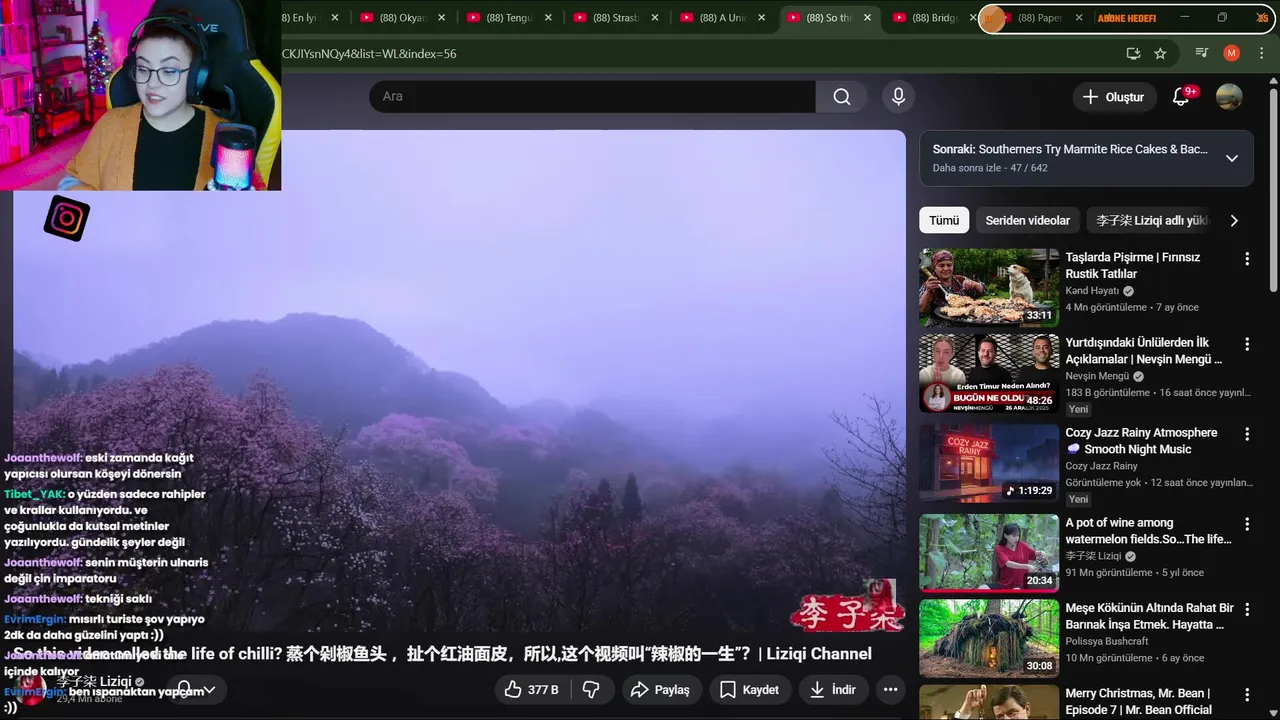Open options for Meşe Kökünün video

tap(1247, 609)
